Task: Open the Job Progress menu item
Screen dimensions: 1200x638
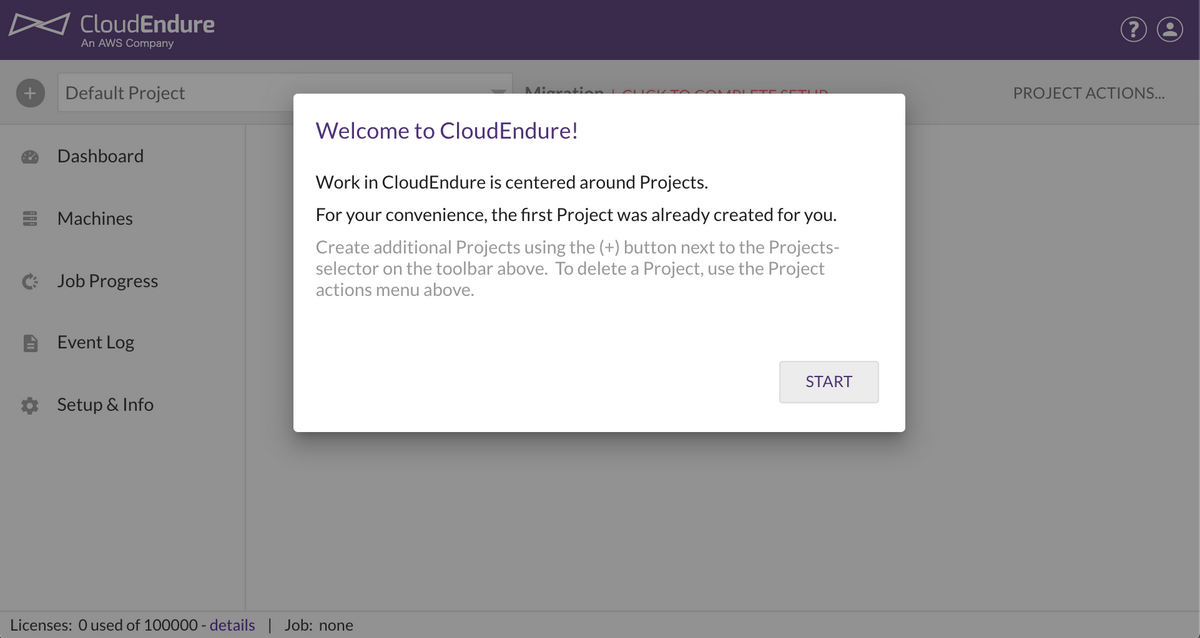Action: coord(108,281)
